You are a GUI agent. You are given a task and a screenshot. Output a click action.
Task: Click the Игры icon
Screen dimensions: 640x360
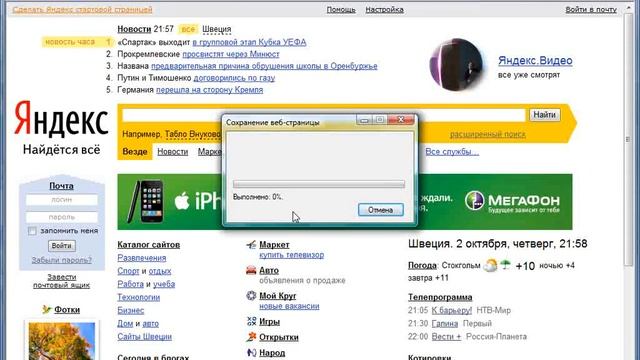pyautogui.click(x=251, y=322)
